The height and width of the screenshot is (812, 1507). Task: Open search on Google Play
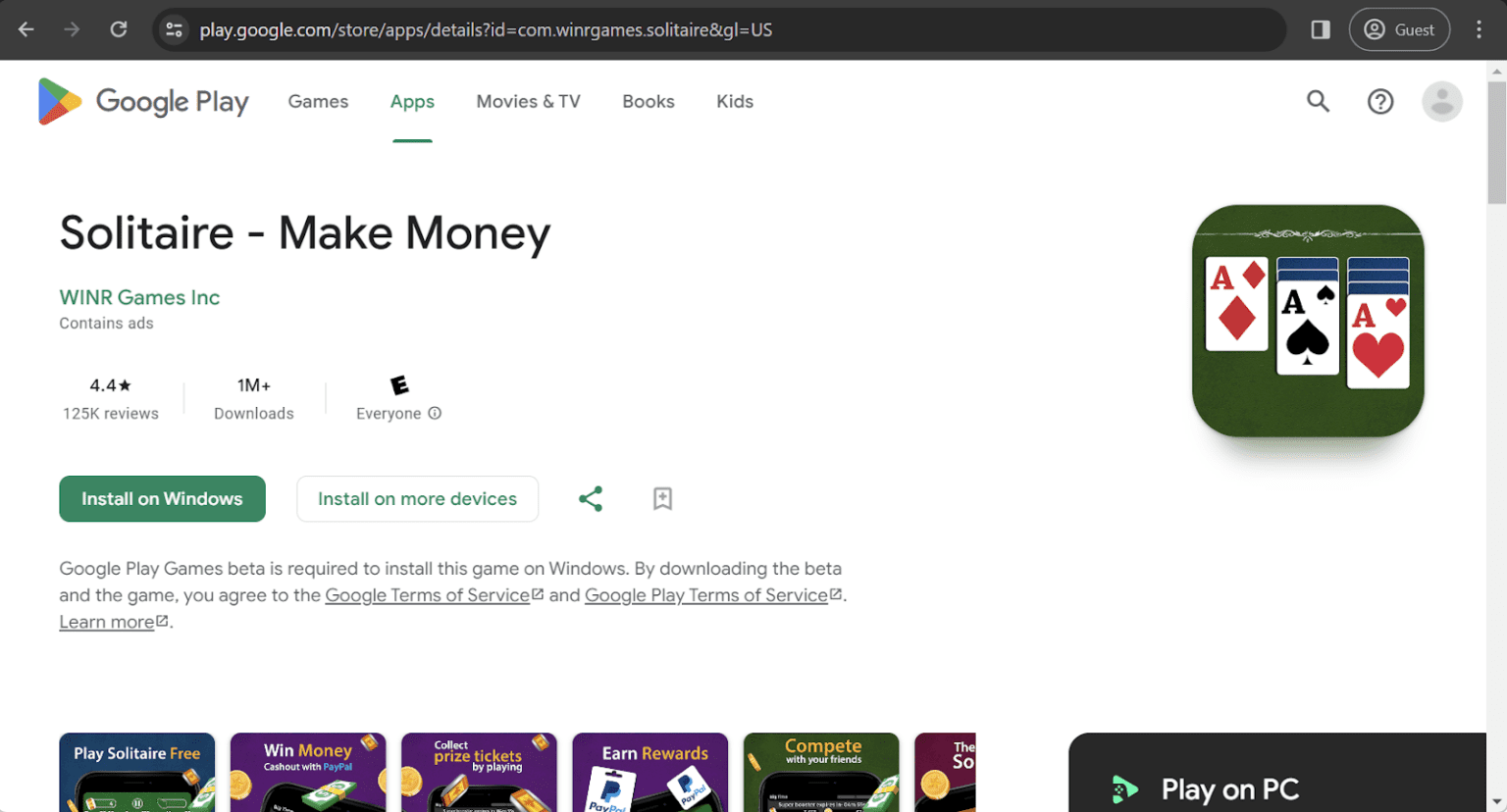pyautogui.click(x=1318, y=101)
